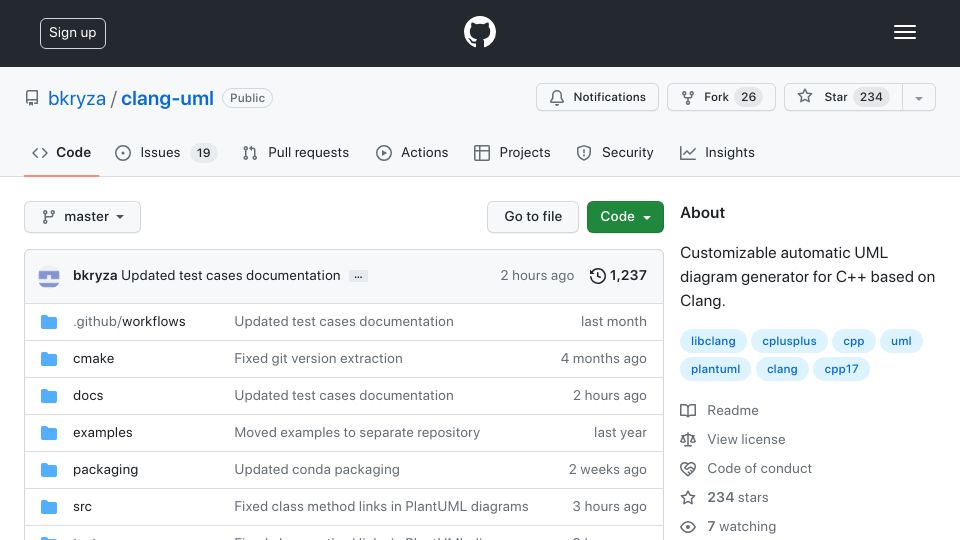This screenshot has width=960, height=540.
Task: Open the bkryza owner profile link
Action: pyautogui.click(x=77, y=98)
